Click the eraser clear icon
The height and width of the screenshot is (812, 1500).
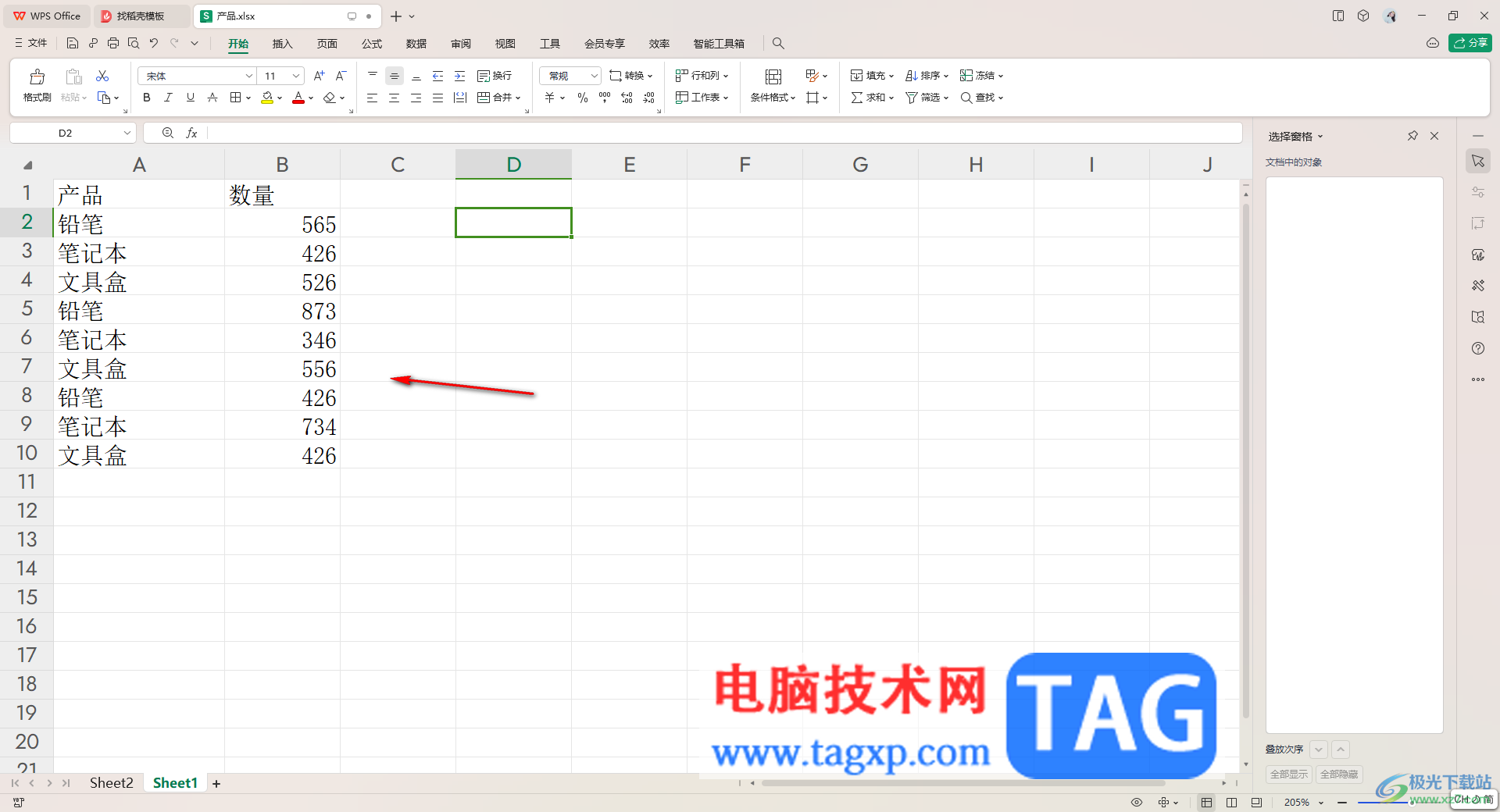329,98
